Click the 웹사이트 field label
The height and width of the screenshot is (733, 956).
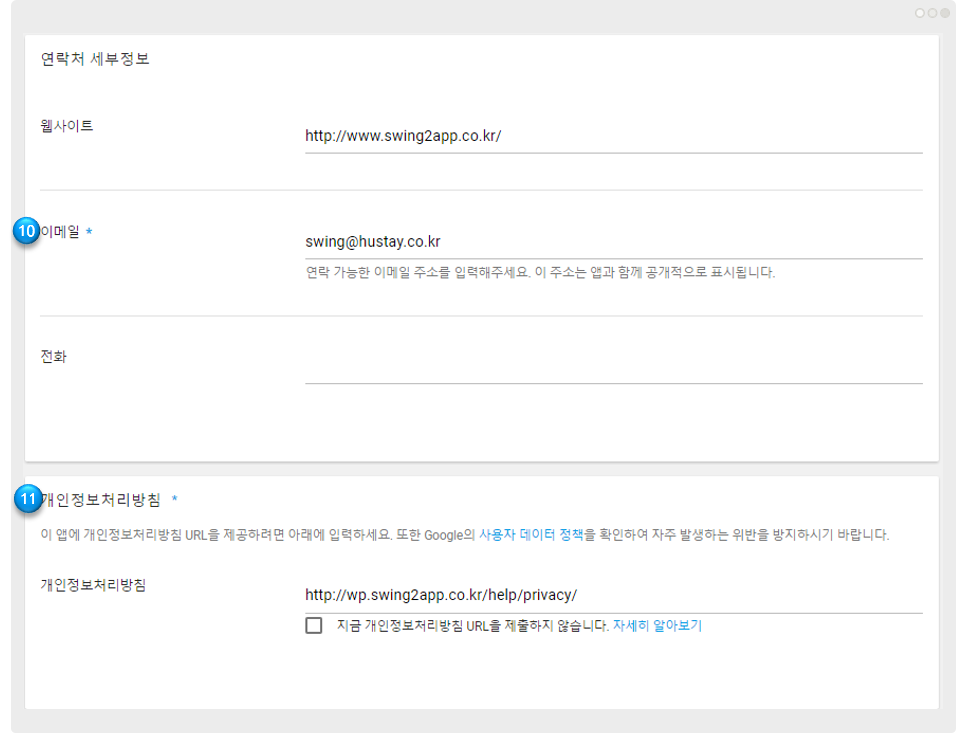[x=66, y=126]
